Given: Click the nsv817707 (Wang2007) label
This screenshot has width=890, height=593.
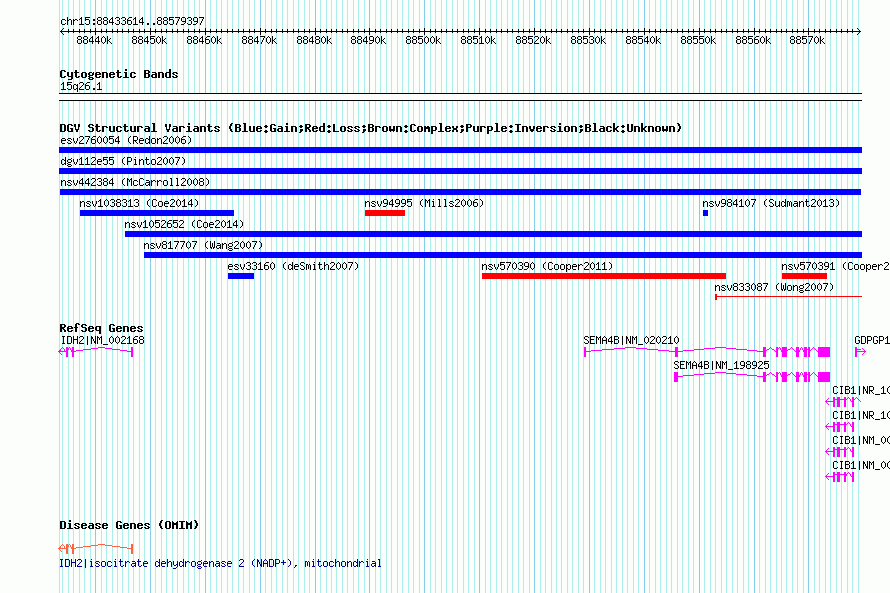Looking at the screenshot, I should click(203, 245).
